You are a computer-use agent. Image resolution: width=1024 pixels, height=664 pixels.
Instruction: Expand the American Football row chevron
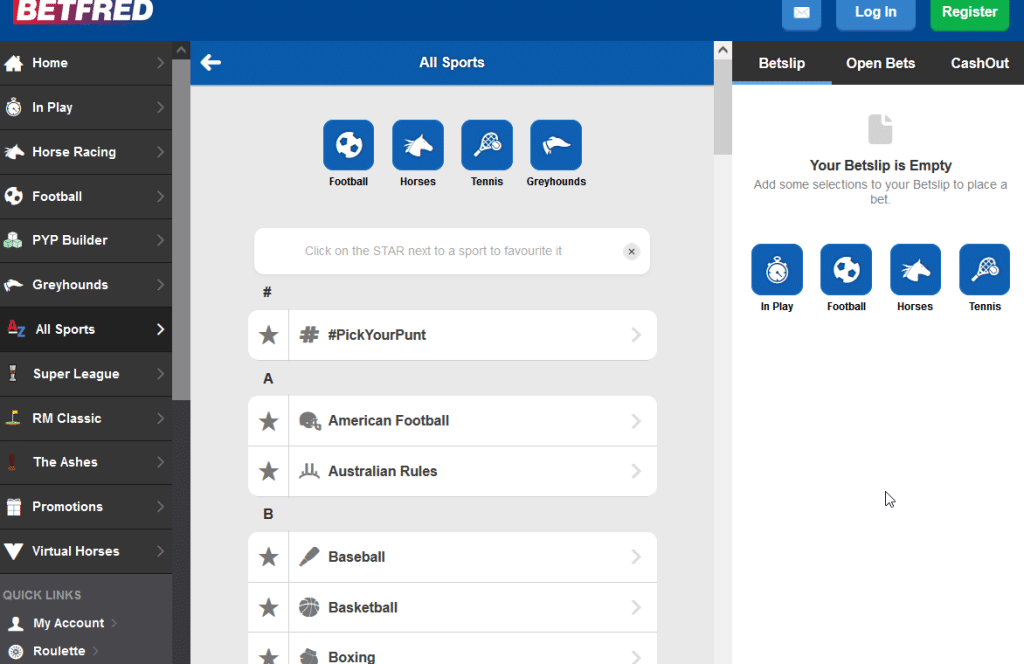pyautogui.click(x=636, y=421)
